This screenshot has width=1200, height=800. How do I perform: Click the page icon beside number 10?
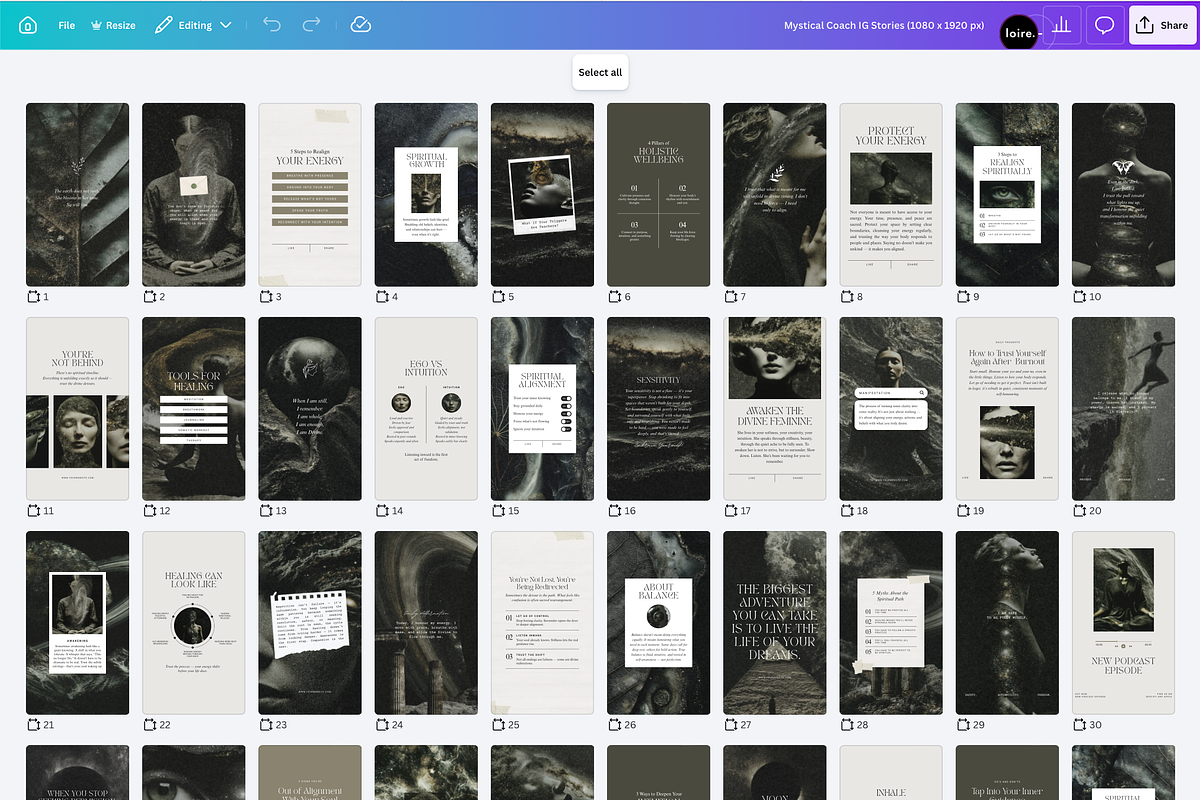[x=1079, y=297]
